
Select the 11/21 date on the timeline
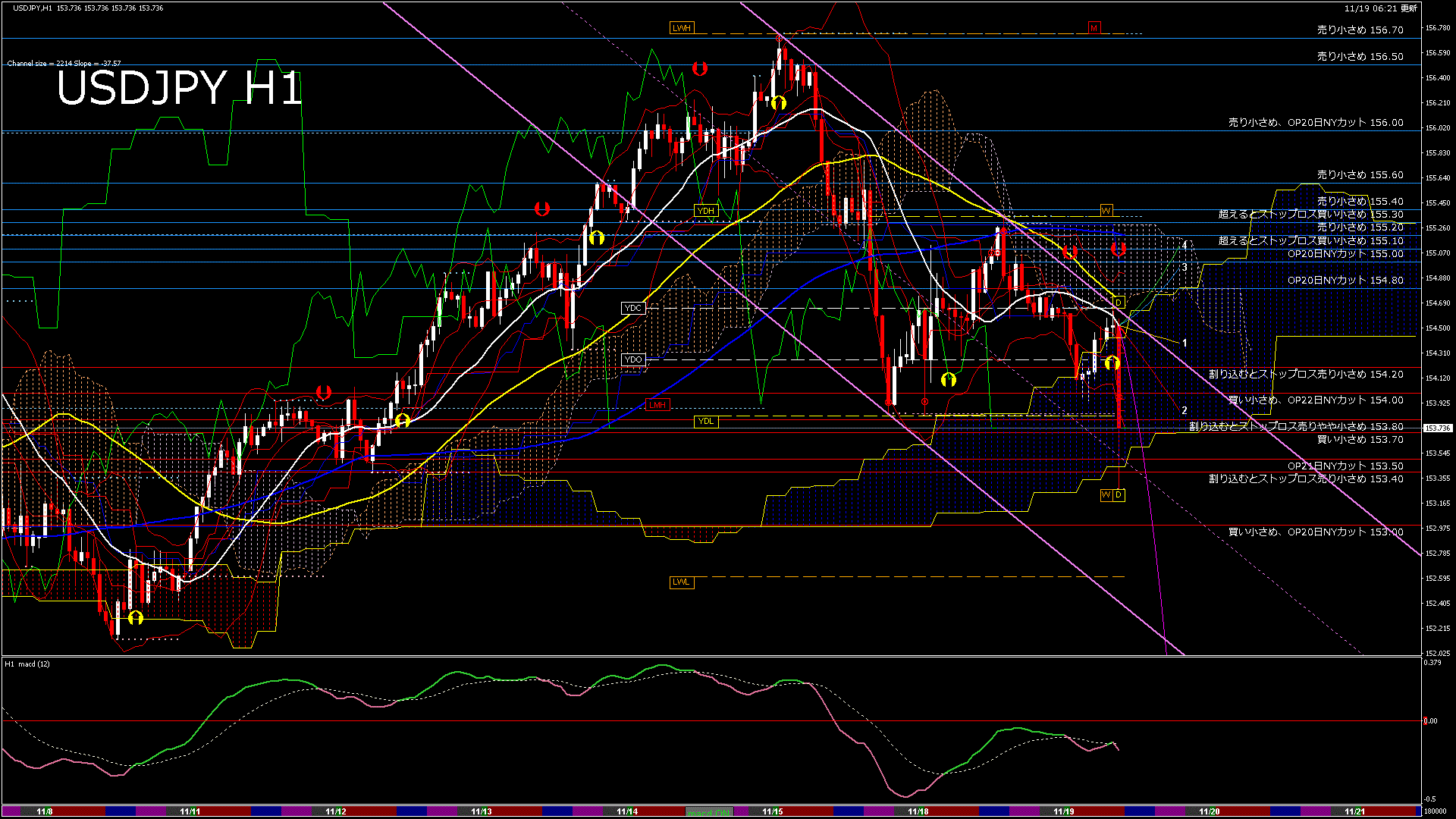[1355, 811]
